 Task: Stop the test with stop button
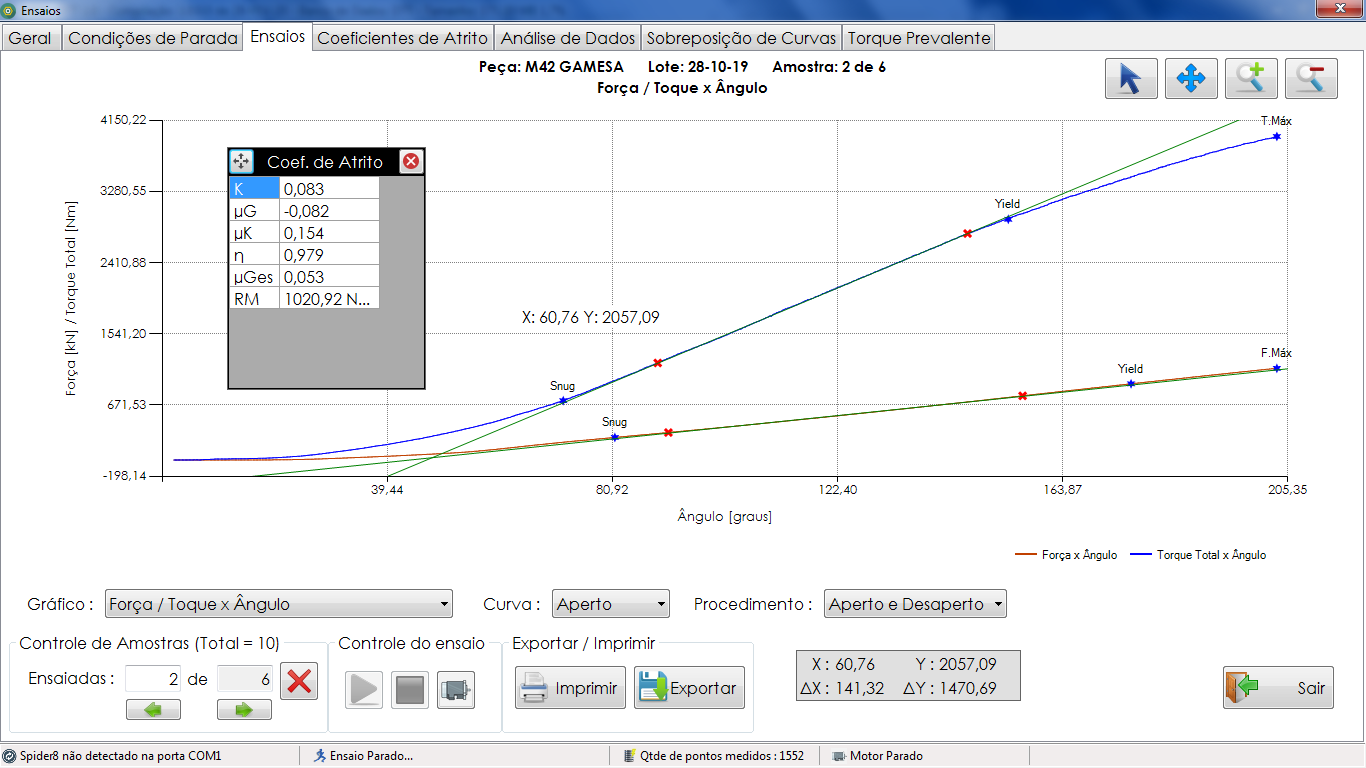[x=410, y=689]
